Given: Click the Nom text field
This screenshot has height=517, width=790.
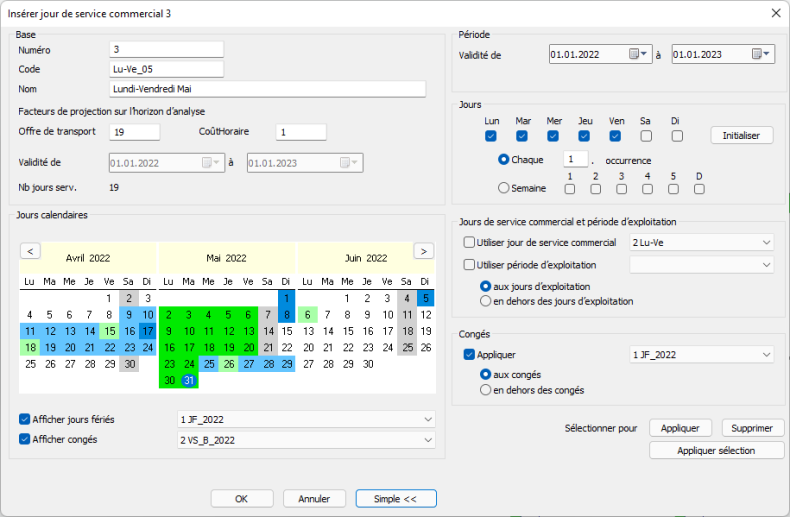Looking at the screenshot, I should point(267,89).
